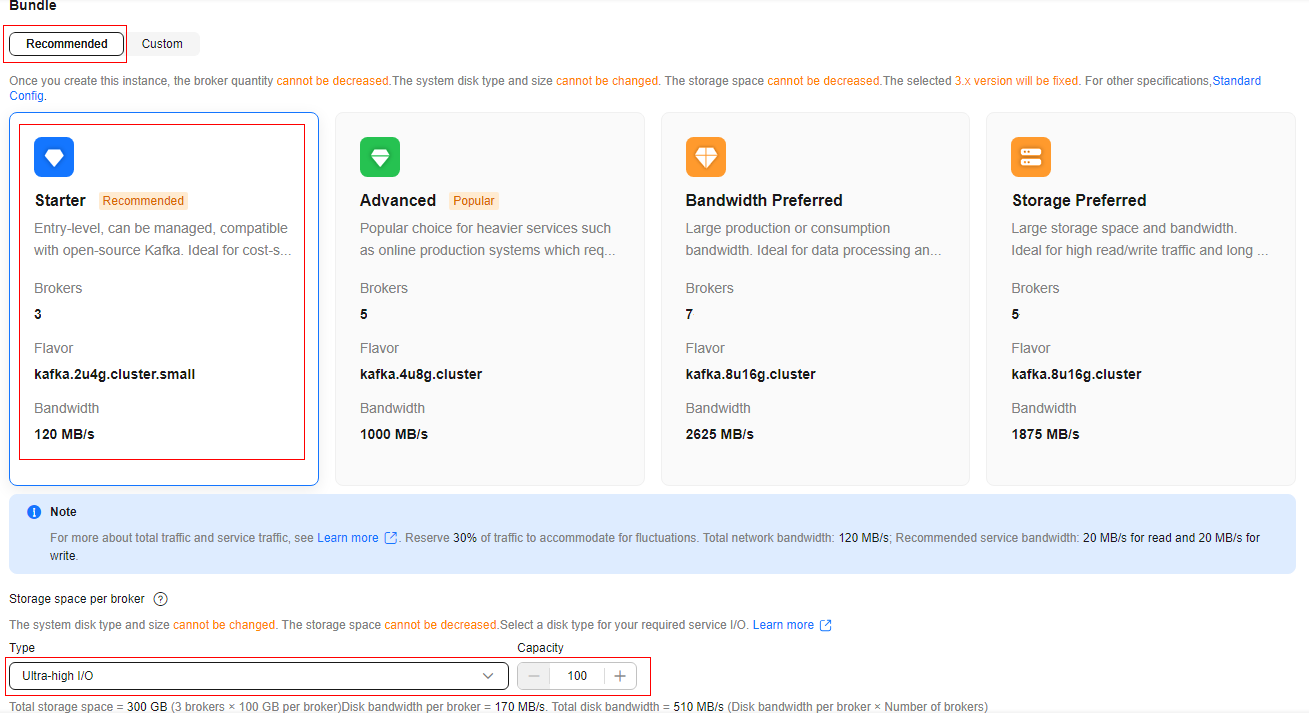1309x715 pixels.
Task: Increase capacity with the plus button
Action: (x=620, y=676)
